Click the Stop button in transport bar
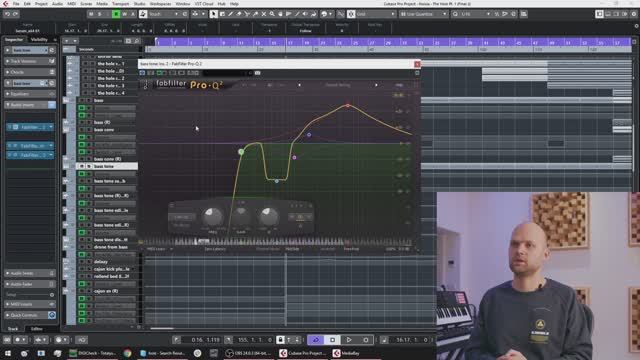Screen dimensions: 640x360 pos(332,340)
